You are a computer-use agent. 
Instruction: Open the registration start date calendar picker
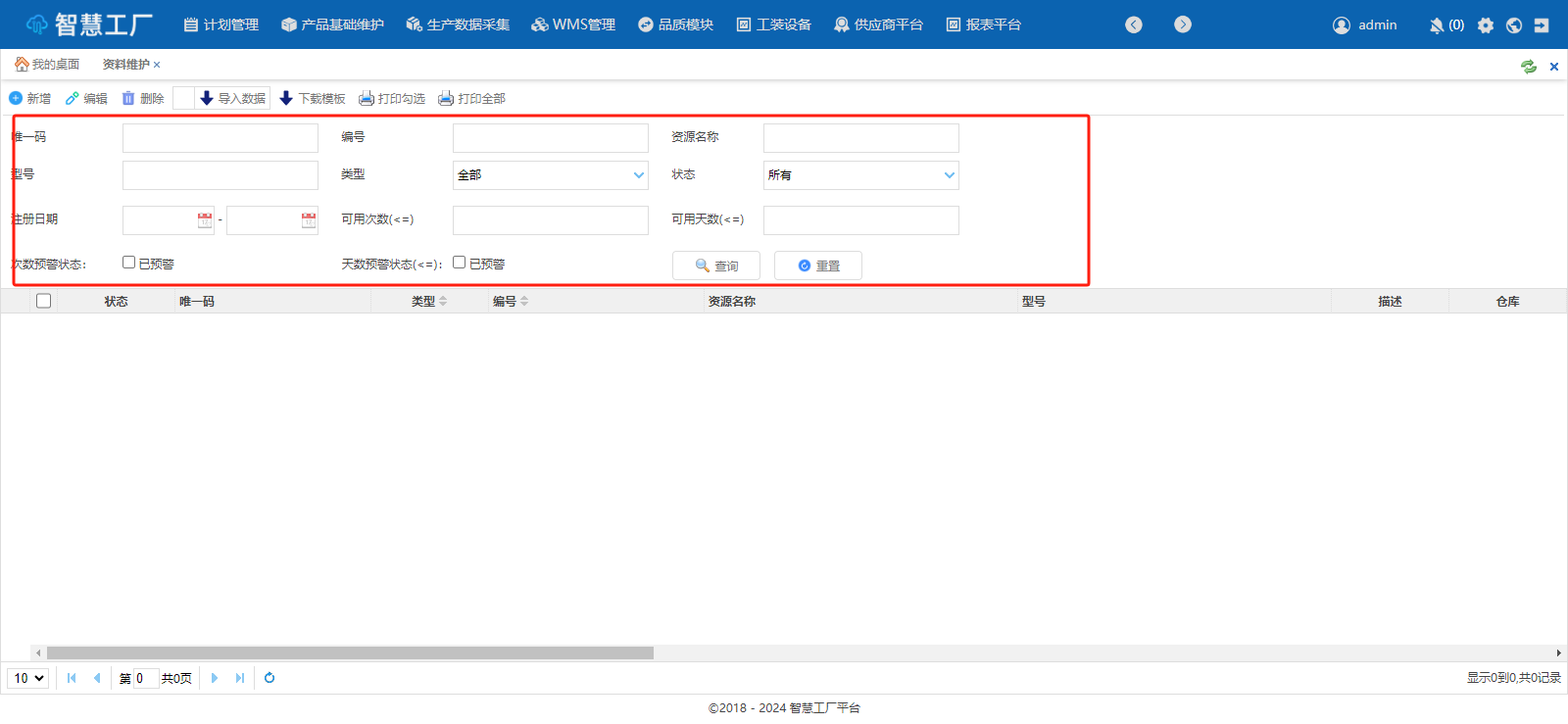pos(205,220)
